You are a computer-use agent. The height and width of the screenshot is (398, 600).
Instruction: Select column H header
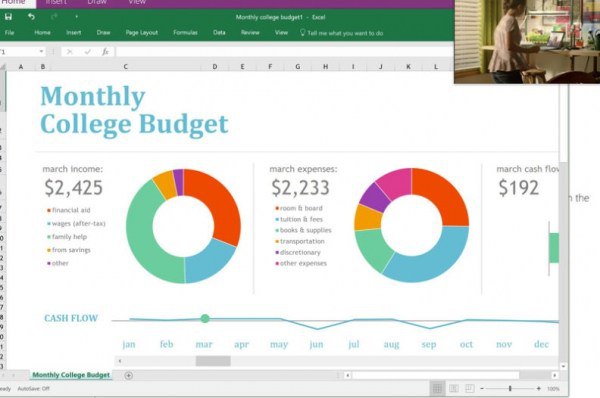(x=325, y=67)
